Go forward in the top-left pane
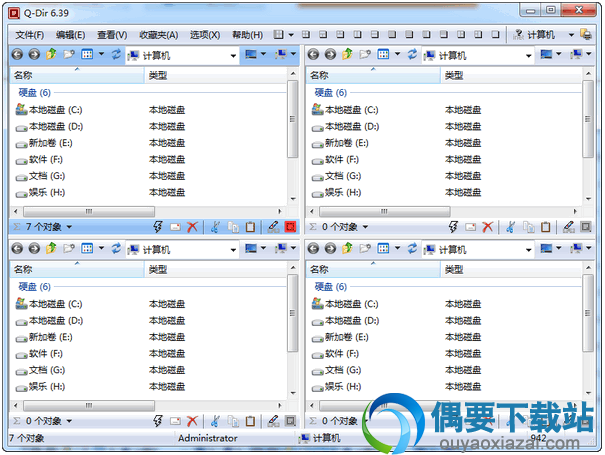Screen dimensions: 605x455 coord(34,54)
